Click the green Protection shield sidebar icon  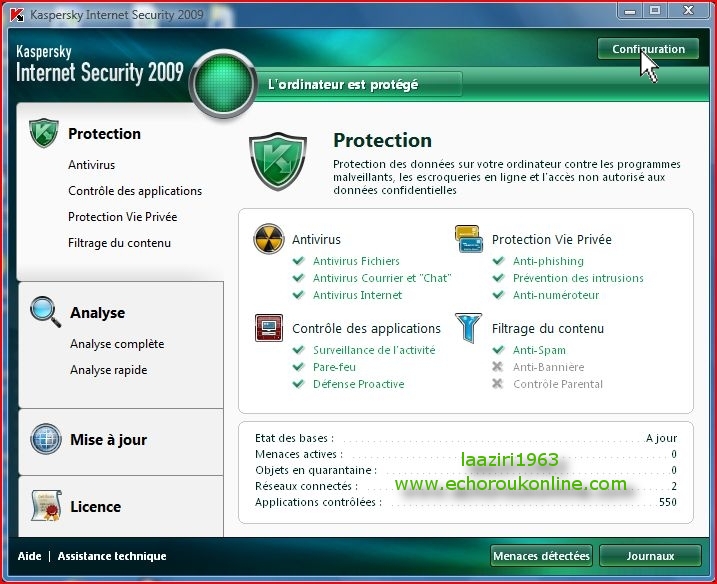[x=44, y=133]
